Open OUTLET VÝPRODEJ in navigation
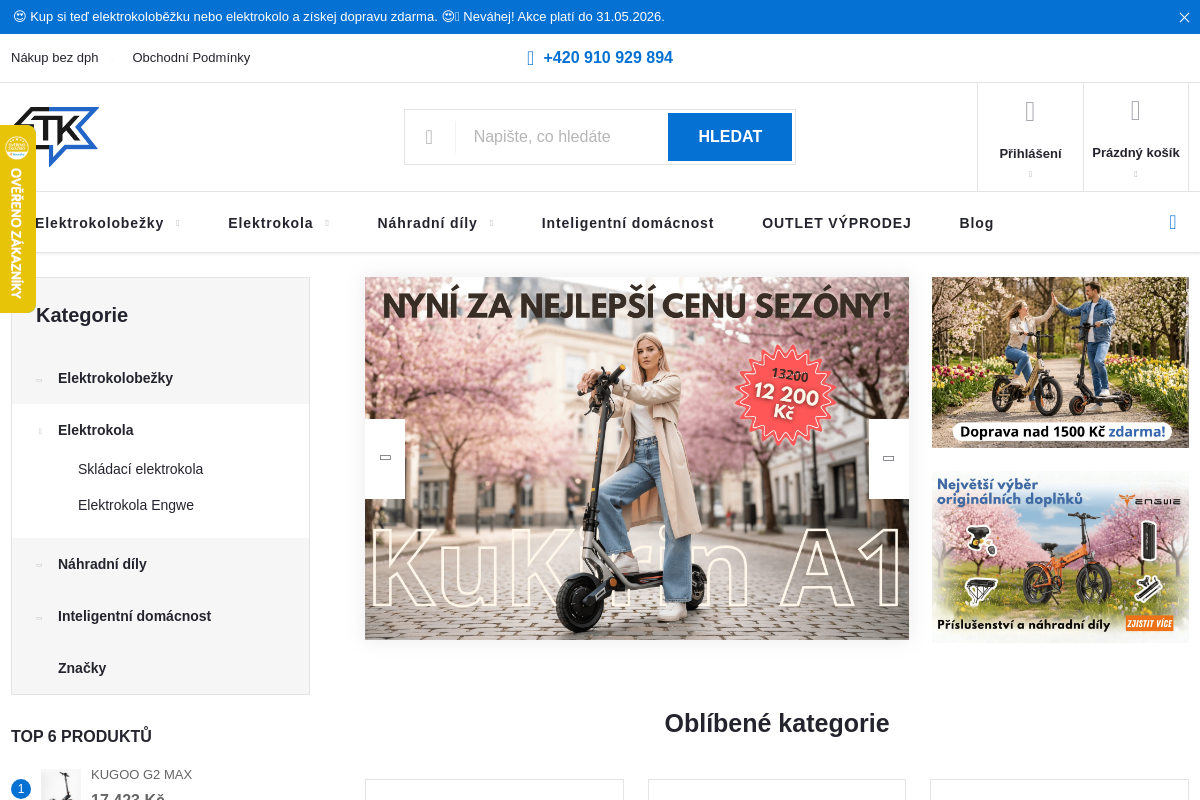The height and width of the screenshot is (800, 1200). pos(837,223)
